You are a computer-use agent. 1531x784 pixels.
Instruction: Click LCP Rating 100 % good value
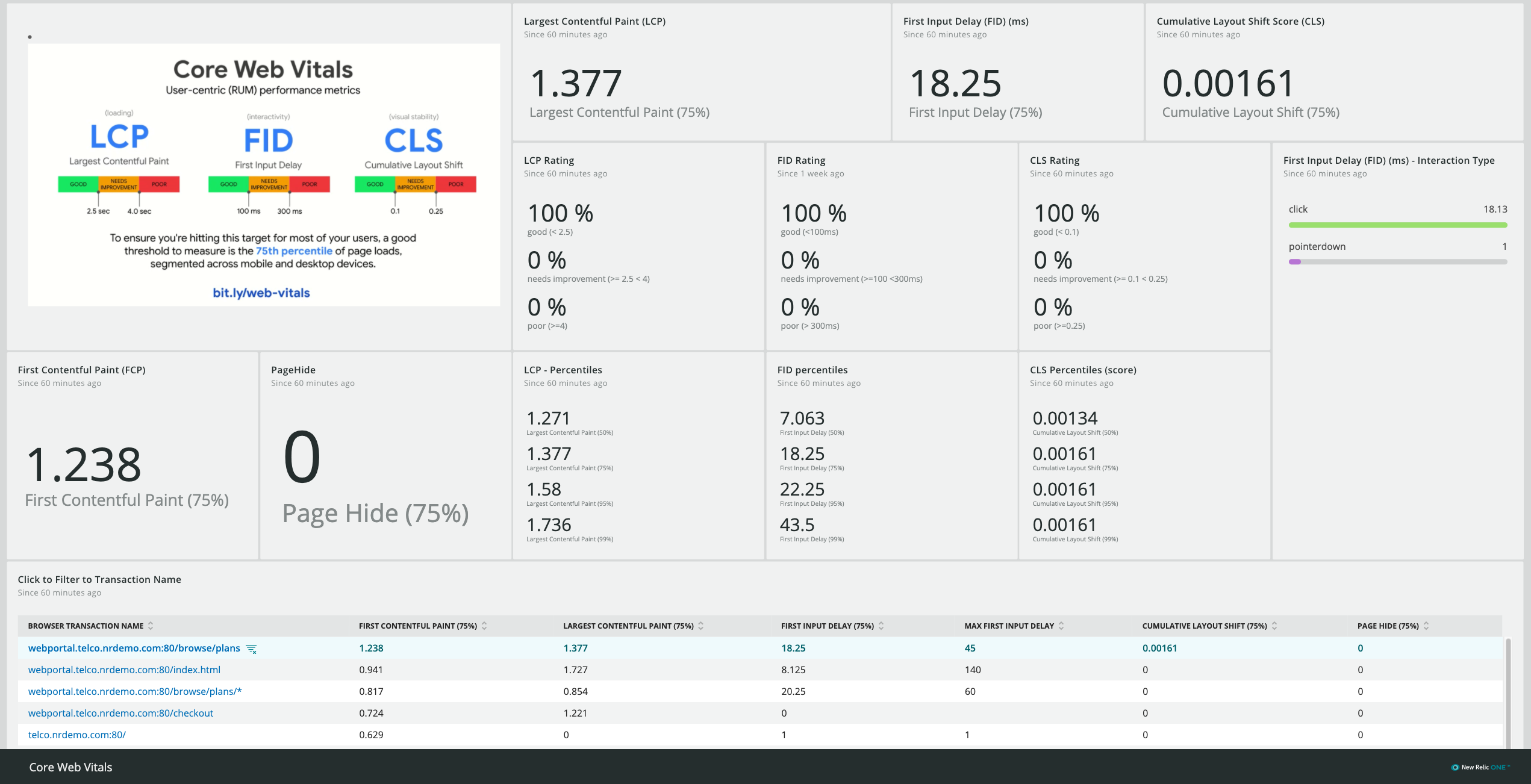point(560,213)
